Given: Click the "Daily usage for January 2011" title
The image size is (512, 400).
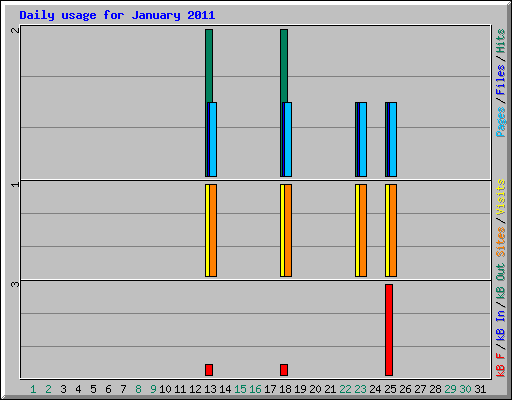Looking at the screenshot, I should tap(117, 15).
